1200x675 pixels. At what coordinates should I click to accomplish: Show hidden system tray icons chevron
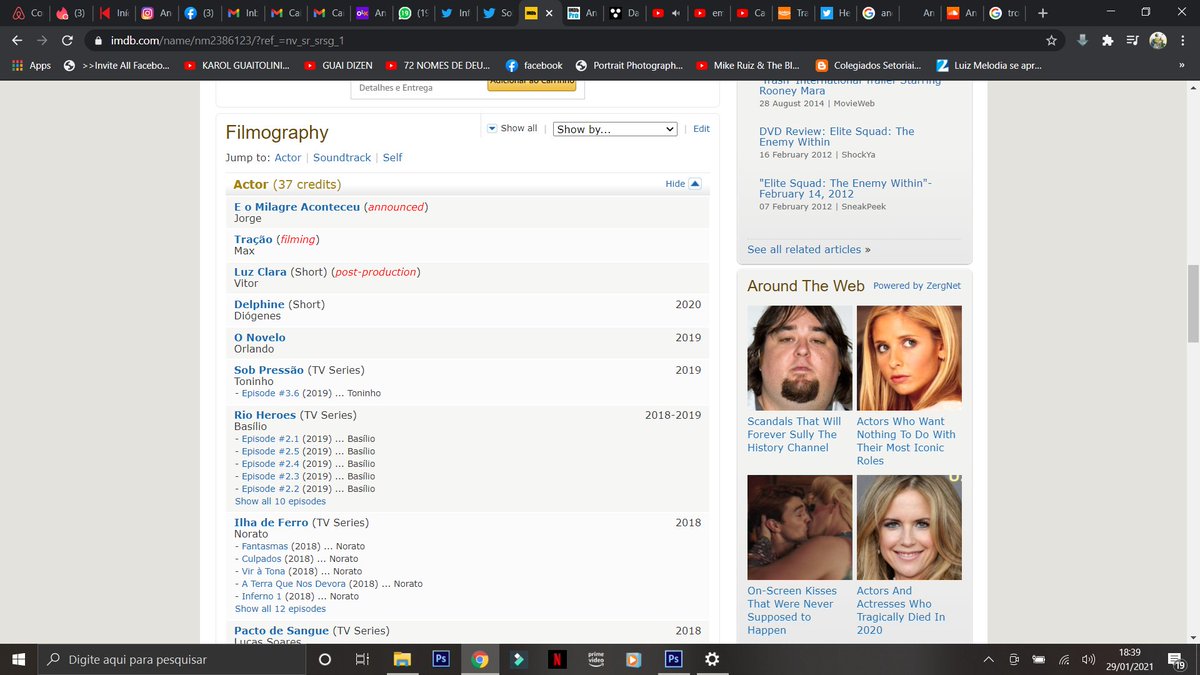[x=988, y=660]
